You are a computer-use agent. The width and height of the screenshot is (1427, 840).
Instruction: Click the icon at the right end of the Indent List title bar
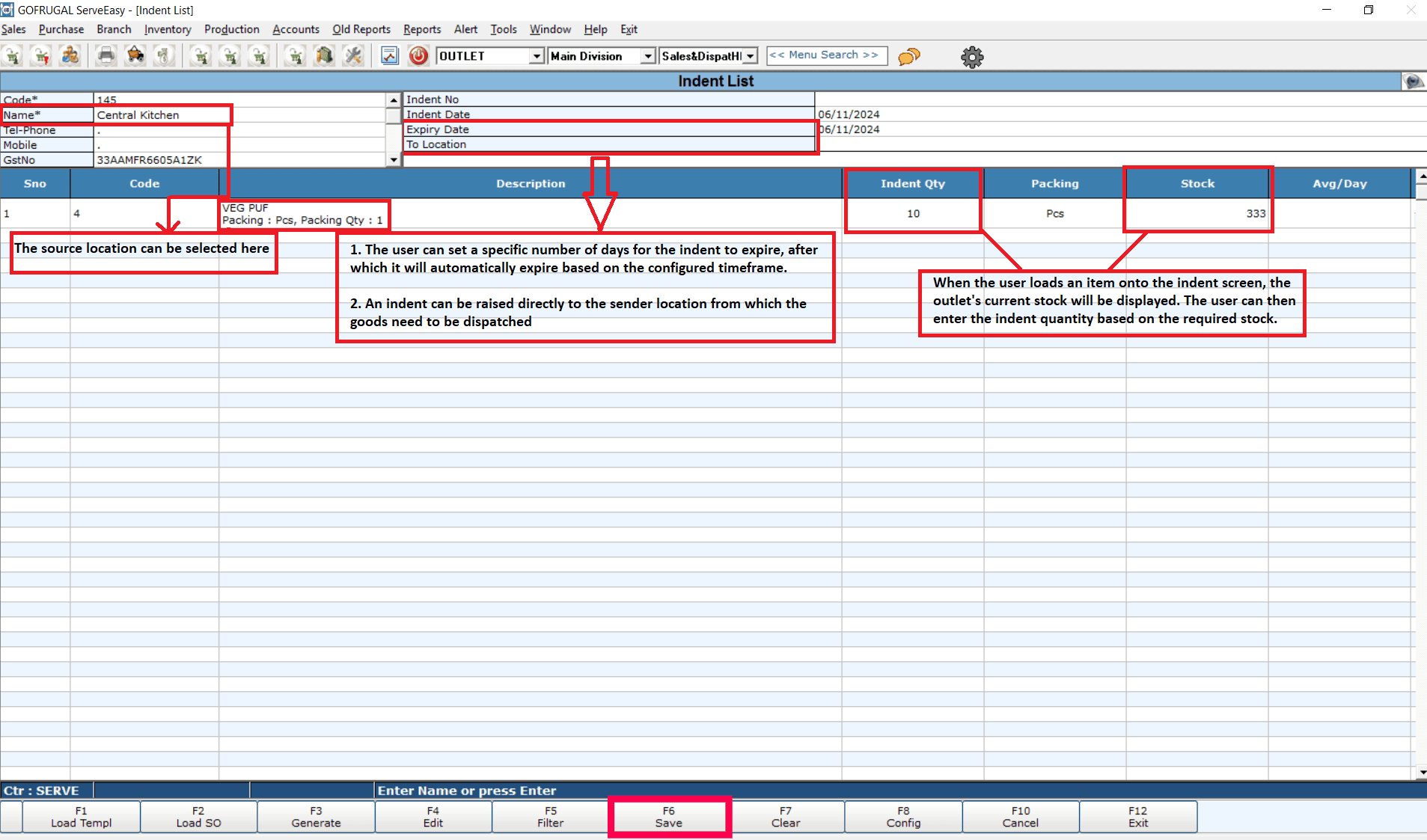click(x=1413, y=82)
